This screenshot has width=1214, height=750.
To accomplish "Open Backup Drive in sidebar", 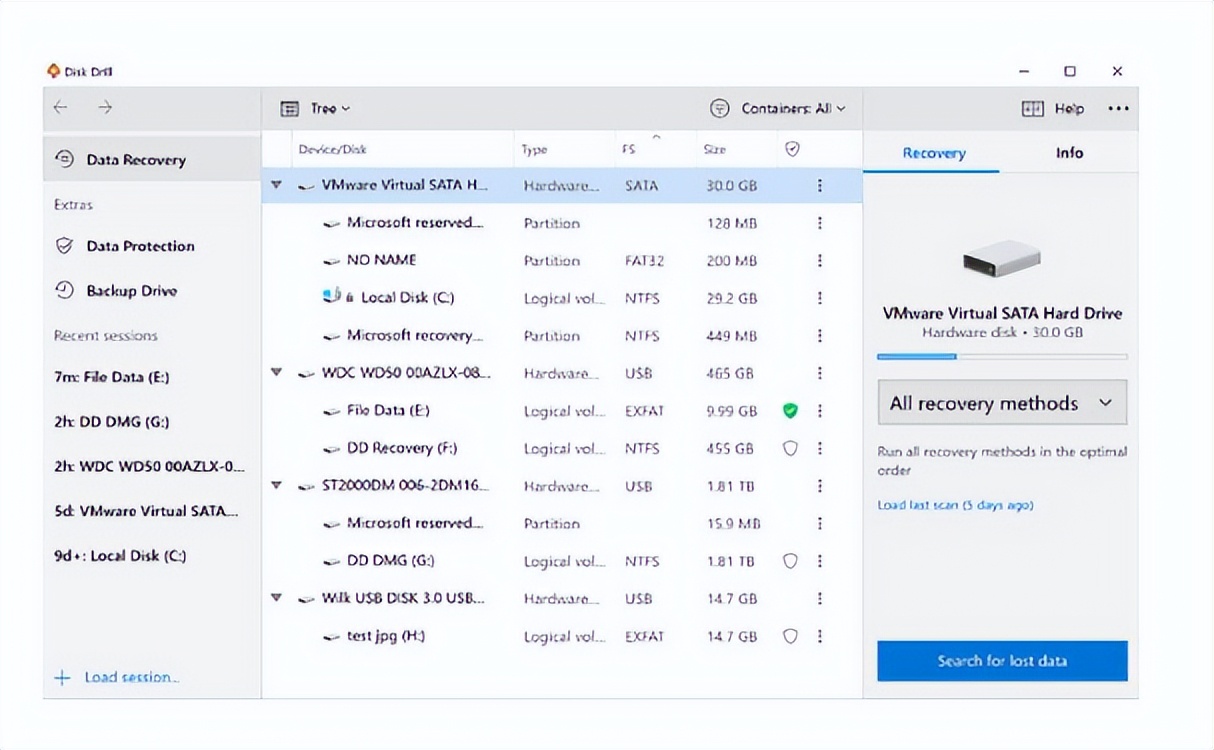I will [152, 291].
